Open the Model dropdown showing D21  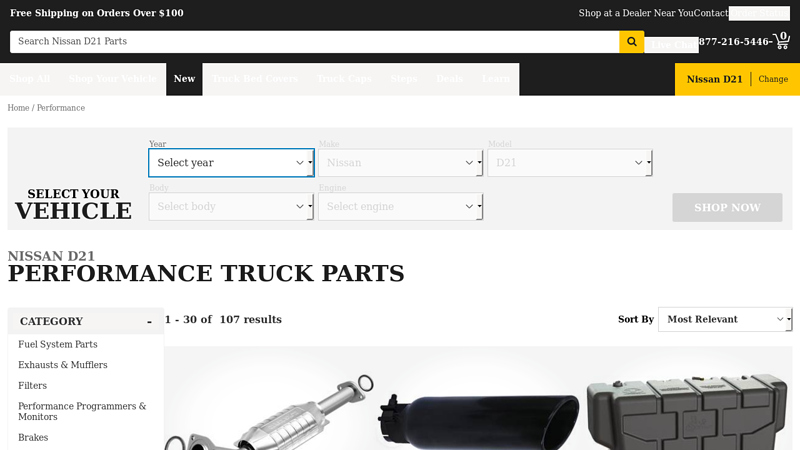(x=570, y=163)
